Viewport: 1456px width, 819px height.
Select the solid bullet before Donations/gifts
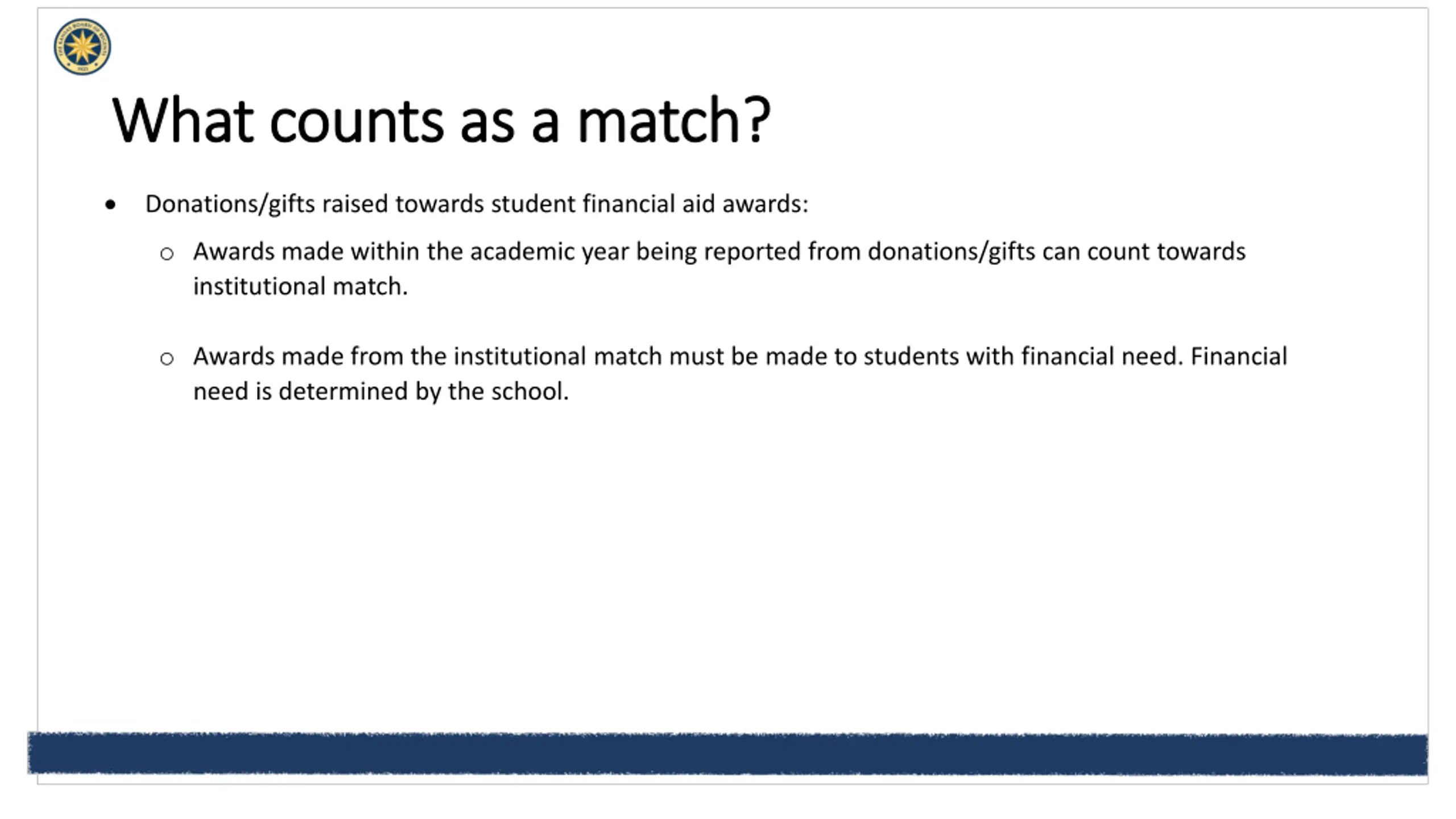click(110, 204)
